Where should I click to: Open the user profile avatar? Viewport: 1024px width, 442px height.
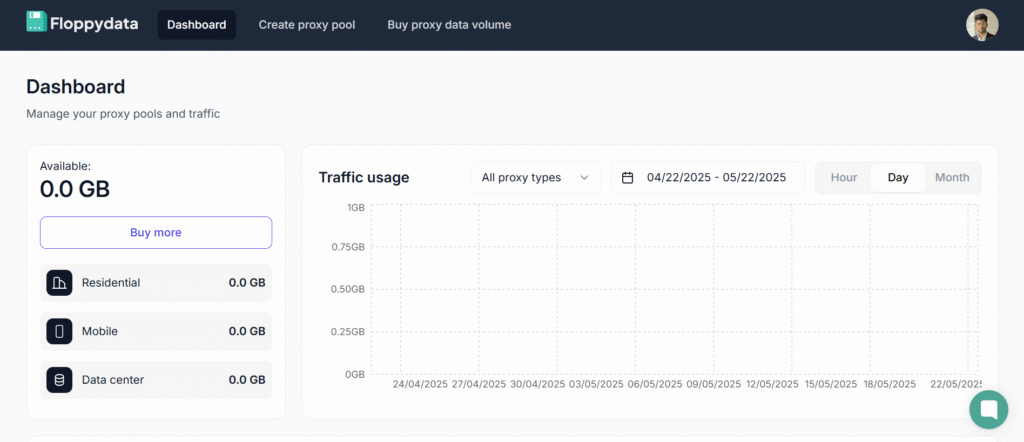(982, 25)
